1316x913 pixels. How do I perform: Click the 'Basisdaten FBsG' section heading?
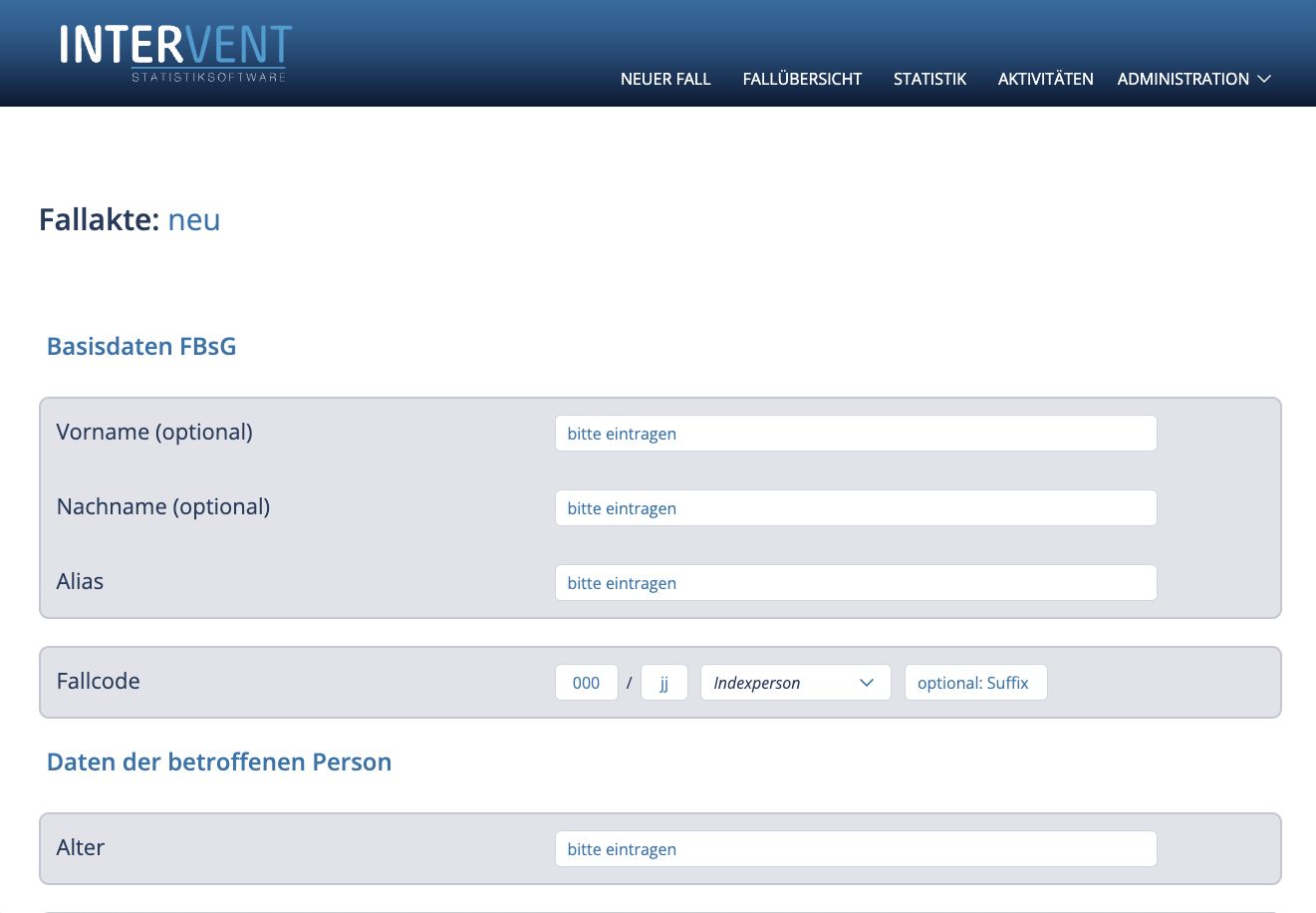tap(141, 347)
